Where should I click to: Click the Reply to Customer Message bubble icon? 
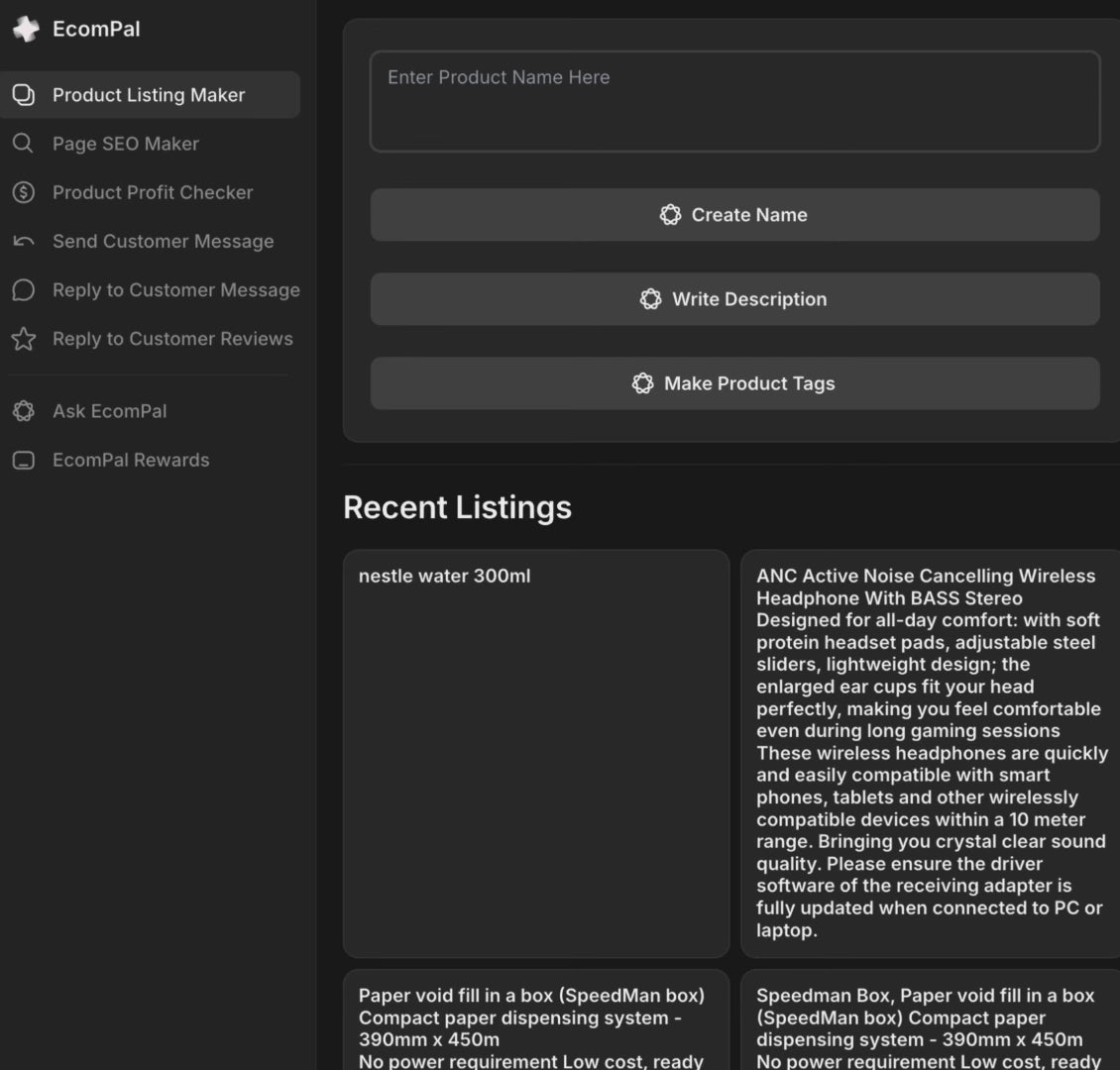[23, 290]
